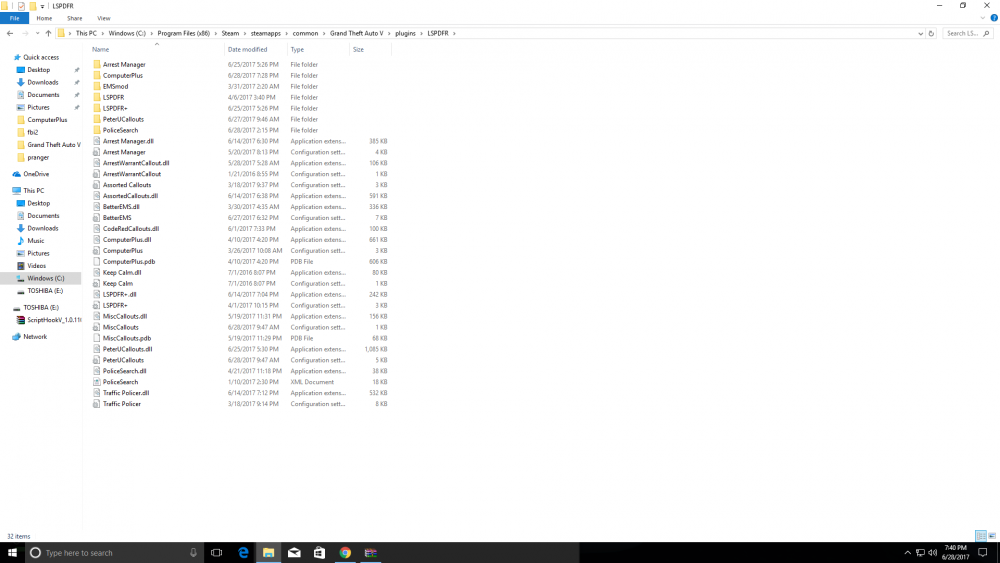
Task: Select the Arrest Manager folder icon
Action: click(97, 64)
